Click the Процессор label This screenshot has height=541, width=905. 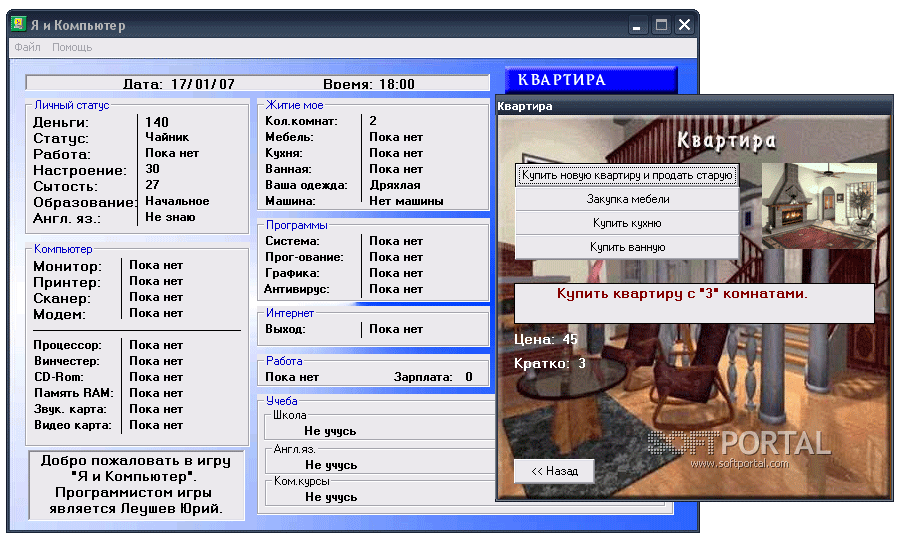[x=67, y=345]
